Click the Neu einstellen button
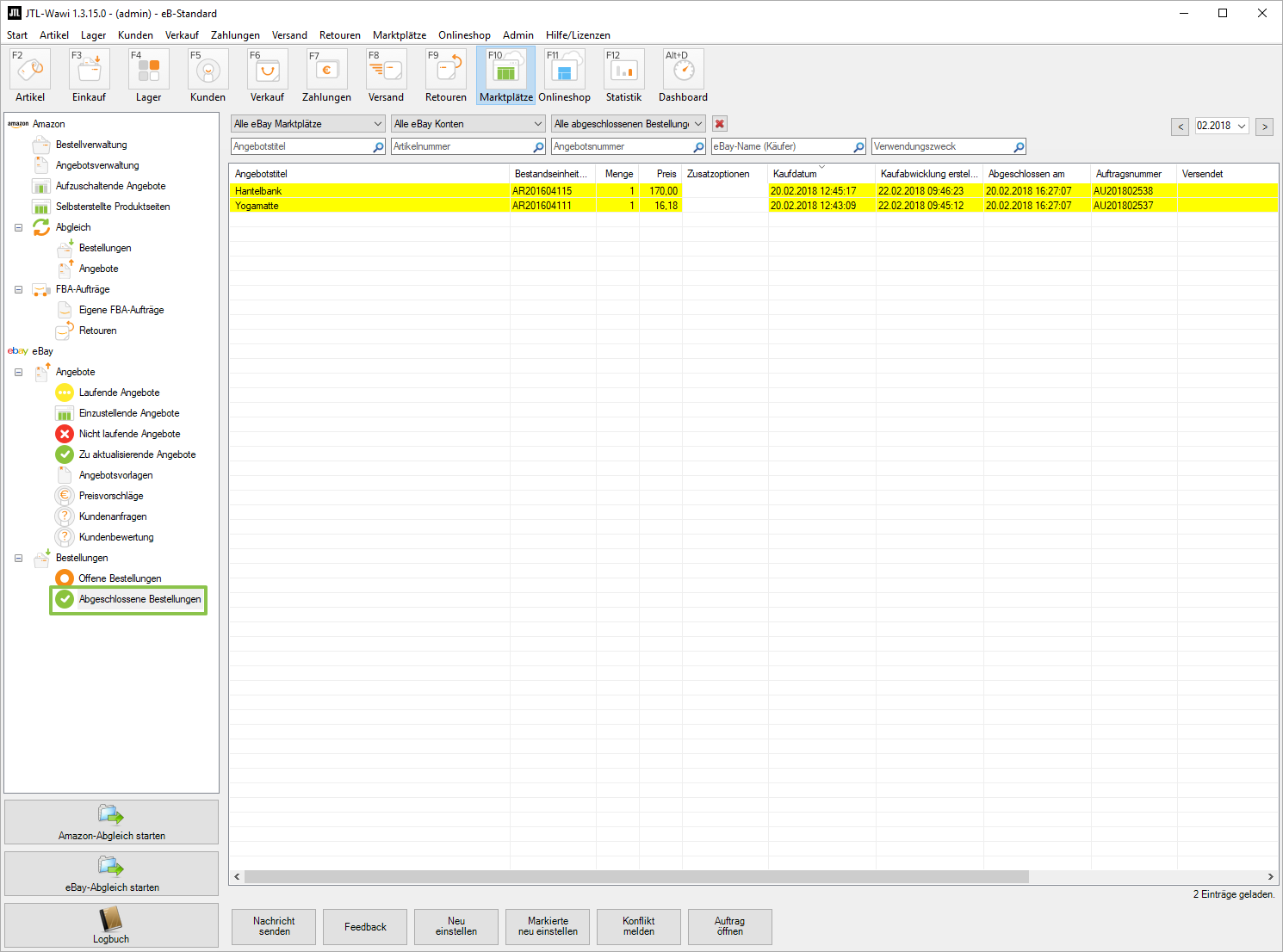 [x=456, y=926]
